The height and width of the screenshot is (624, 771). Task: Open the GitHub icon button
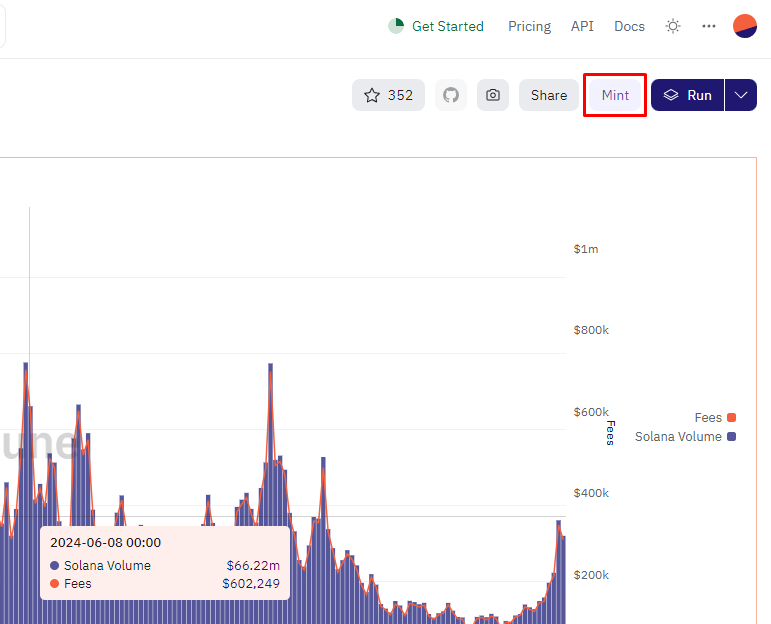[451, 95]
